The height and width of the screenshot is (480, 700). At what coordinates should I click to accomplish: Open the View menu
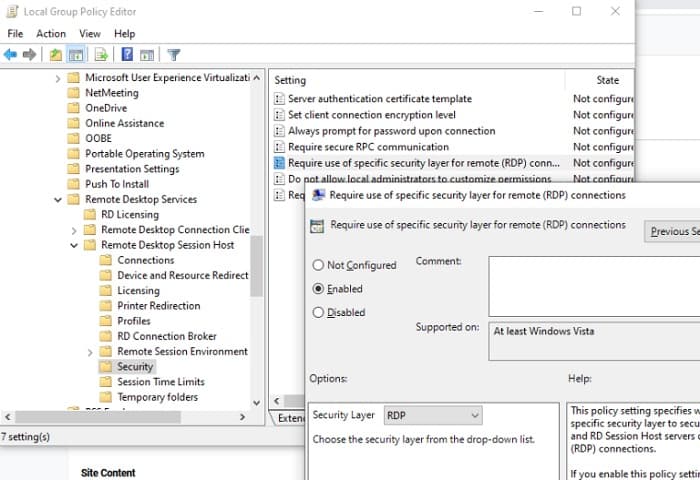[90, 34]
